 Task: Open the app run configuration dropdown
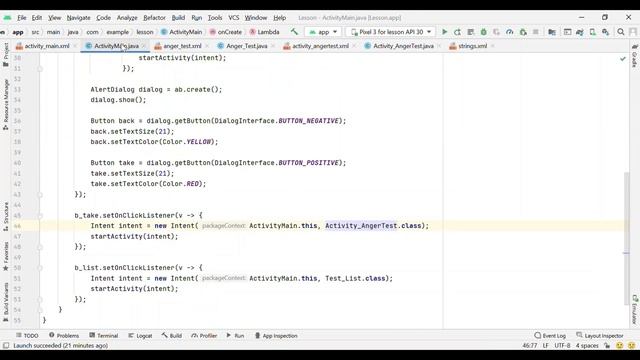click(x=323, y=32)
